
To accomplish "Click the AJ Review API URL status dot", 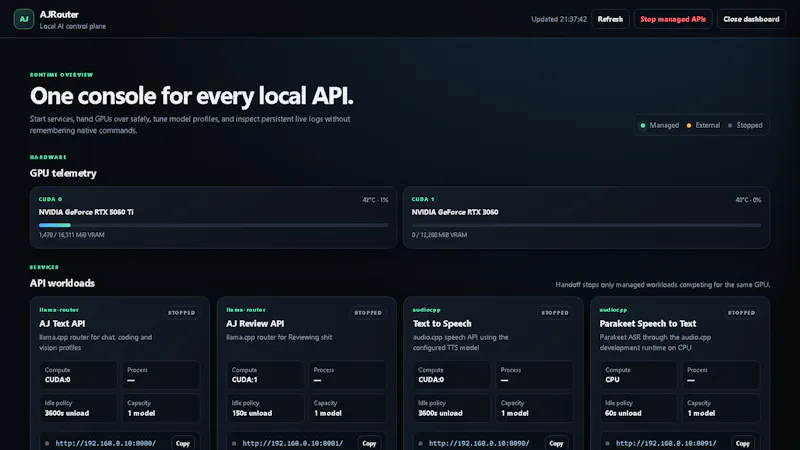I will 234,443.
